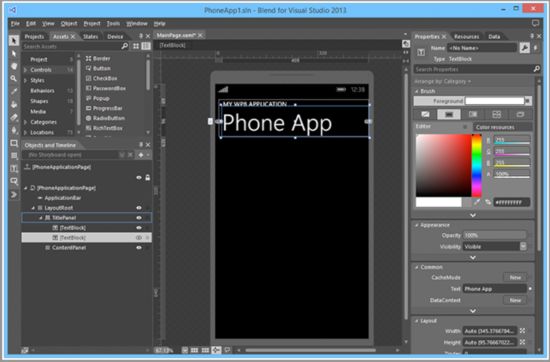Image resolution: width=550 pixels, height=362 pixels.
Task: Collapse the Brush properties section
Action: coord(417,91)
